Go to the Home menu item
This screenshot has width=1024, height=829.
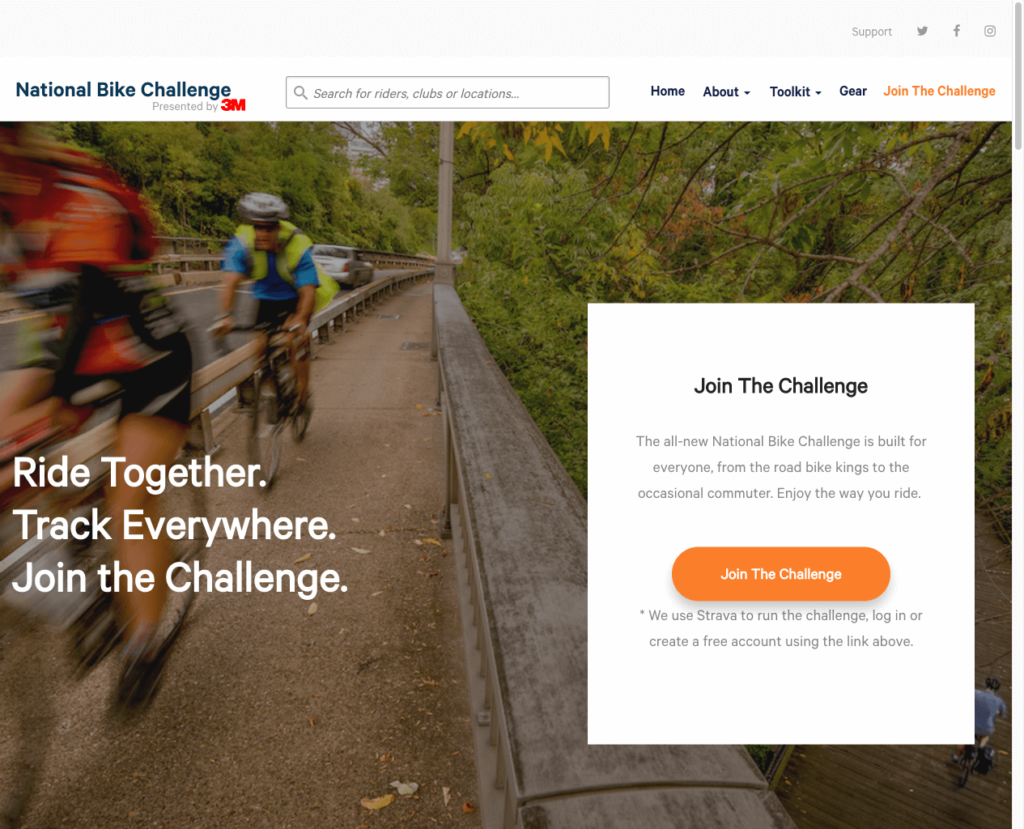(x=667, y=91)
